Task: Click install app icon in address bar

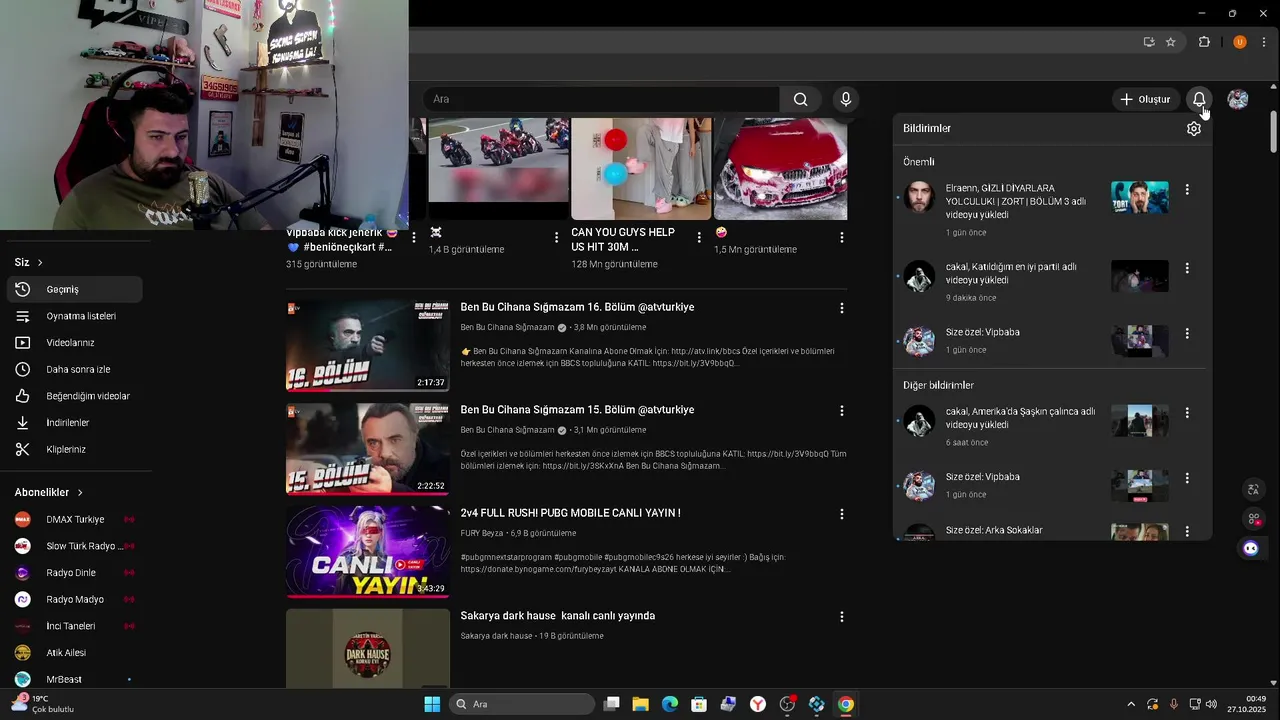Action: click(1149, 42)
